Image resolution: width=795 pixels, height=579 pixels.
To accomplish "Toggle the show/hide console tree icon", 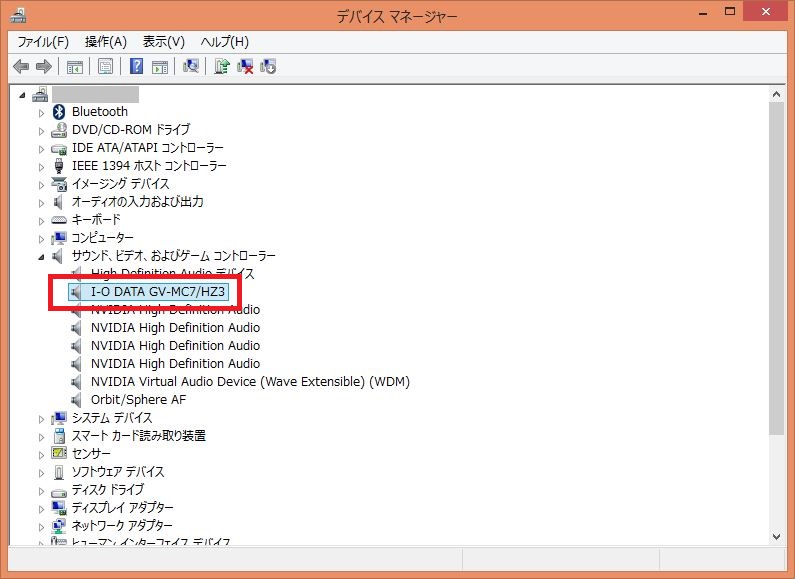I will 75,66.
